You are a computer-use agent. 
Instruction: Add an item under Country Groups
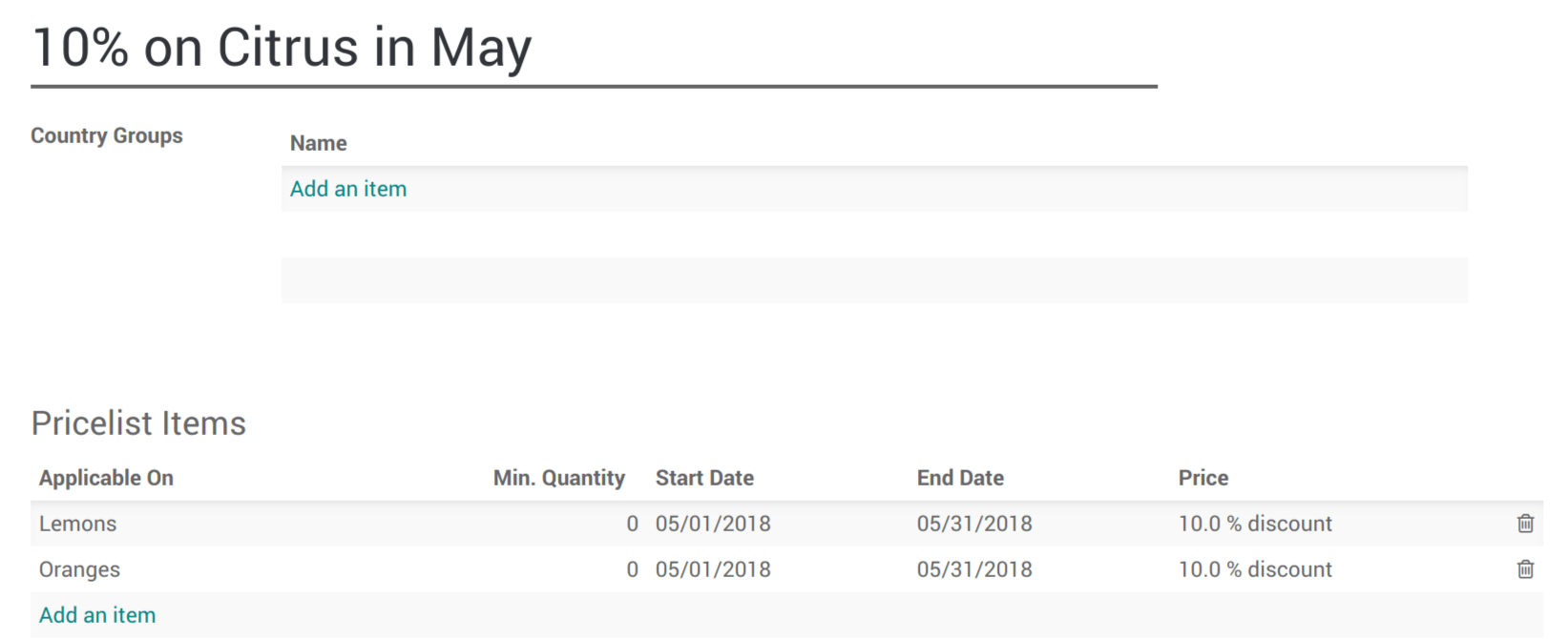point(348,188)
